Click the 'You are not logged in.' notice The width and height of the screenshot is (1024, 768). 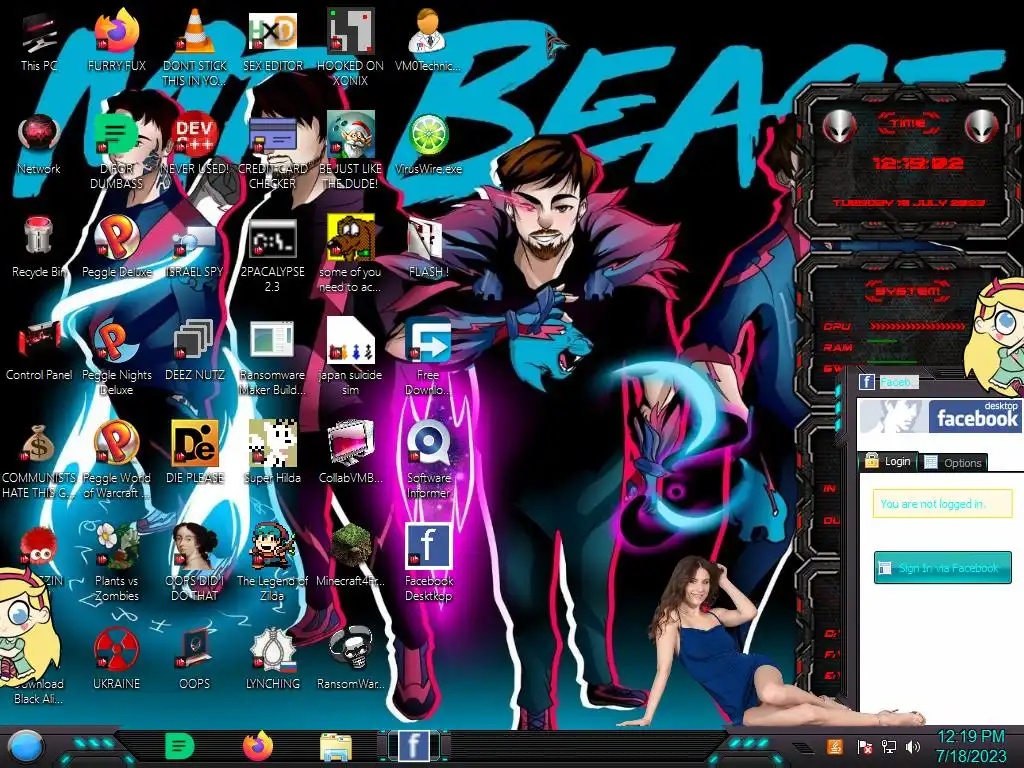click(942, 504)
